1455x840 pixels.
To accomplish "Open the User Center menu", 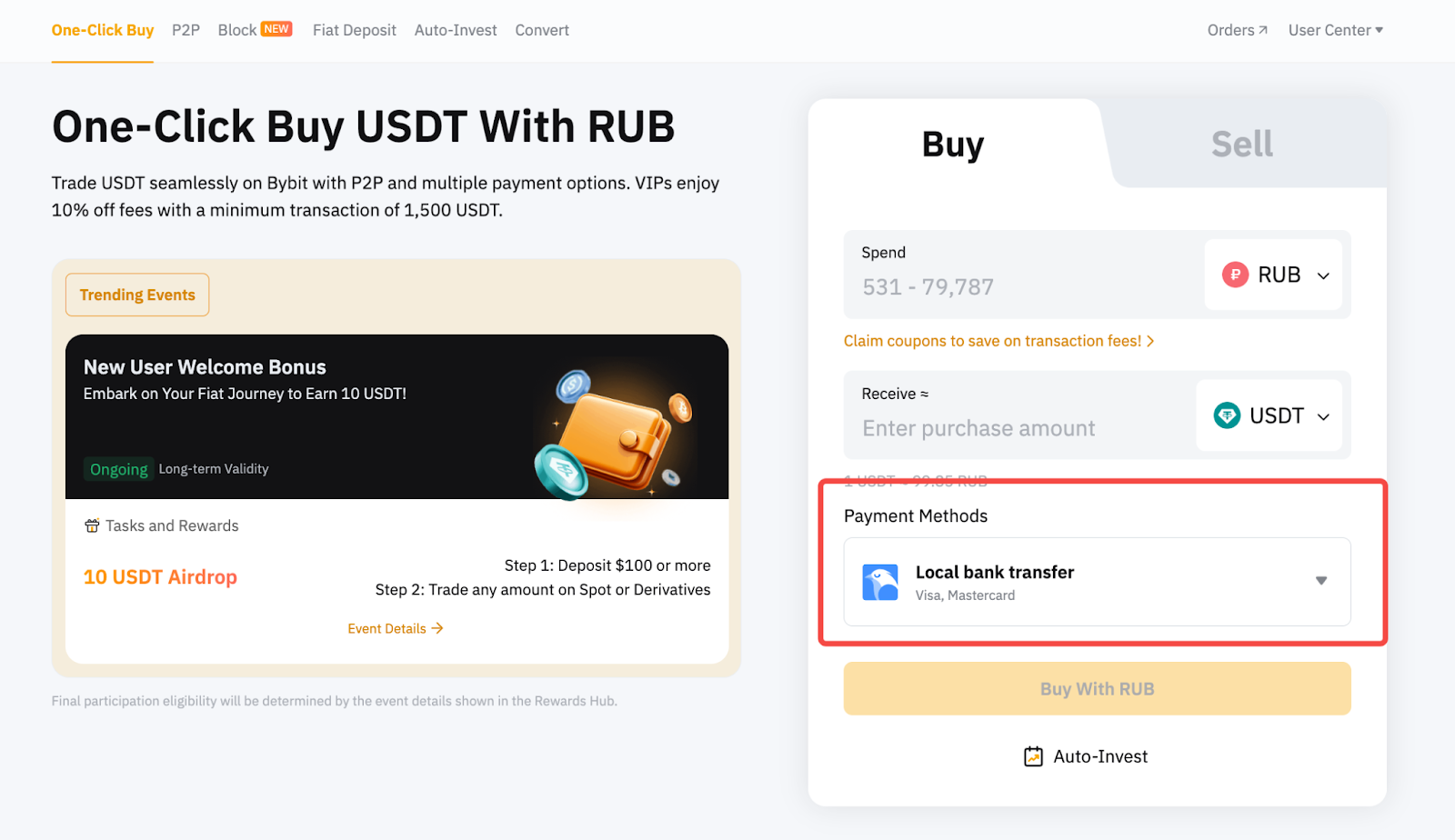I will click(x=1335, y=30).
